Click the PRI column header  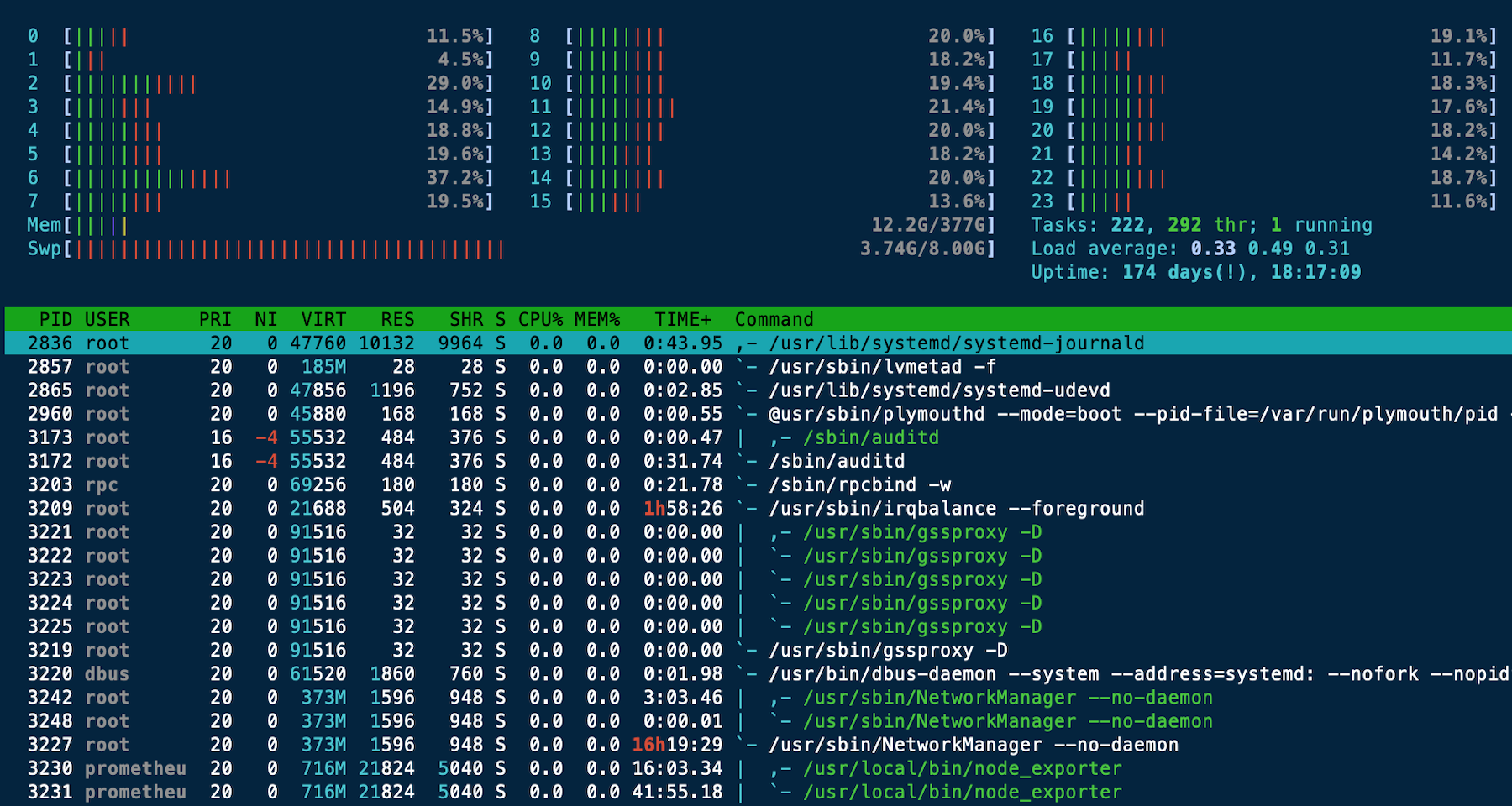tap(215, 319)
